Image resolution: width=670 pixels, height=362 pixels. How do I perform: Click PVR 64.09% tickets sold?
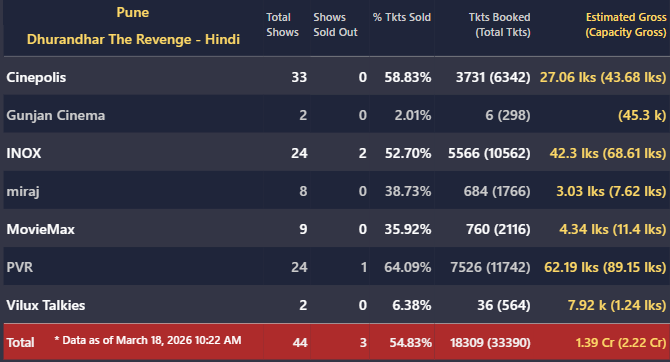coord(408,268)
